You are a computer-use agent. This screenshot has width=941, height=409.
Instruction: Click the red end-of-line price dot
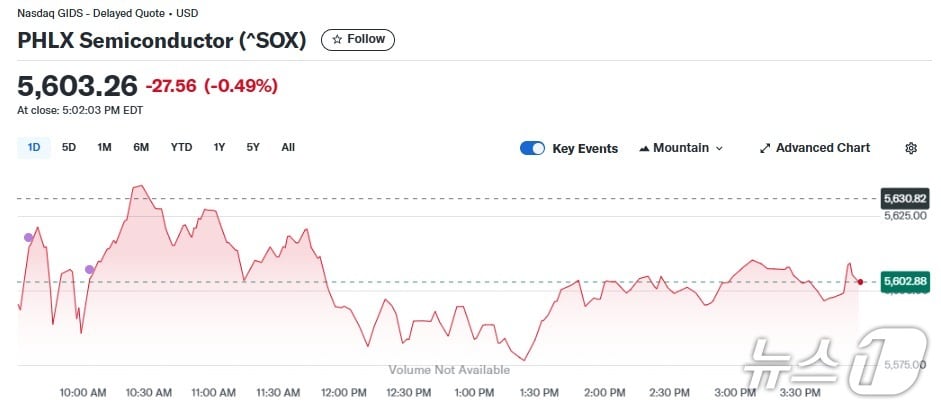coord(860,282)
